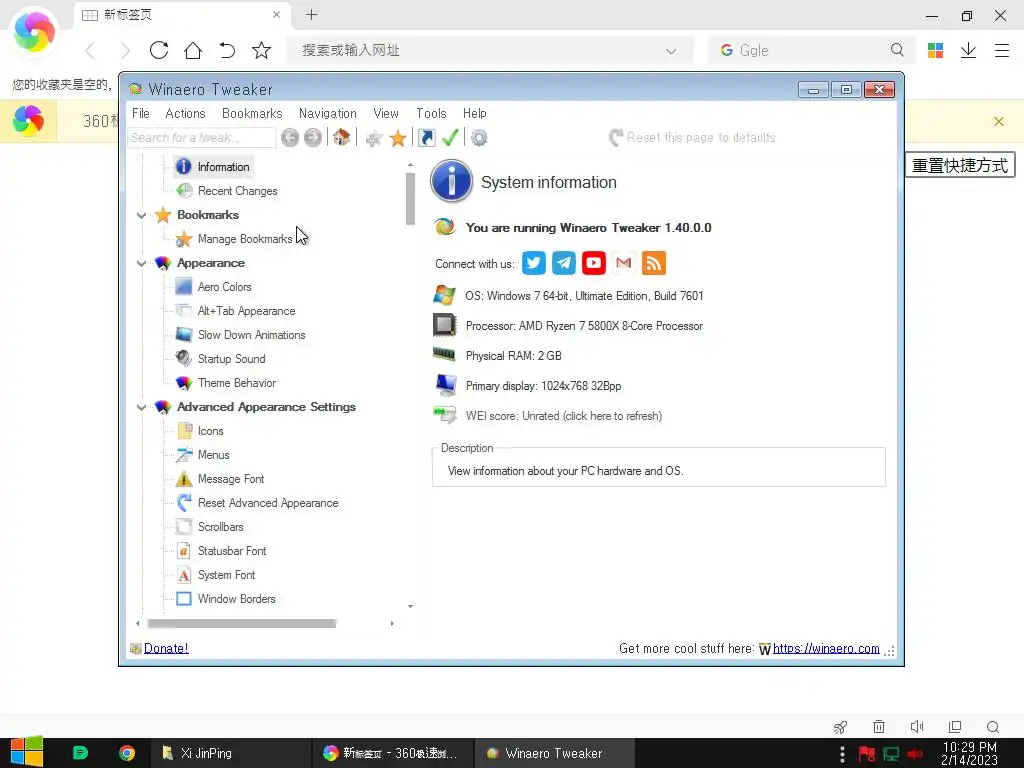
Task: Select Slow Down Animations tree item
Action: (251, 335)
